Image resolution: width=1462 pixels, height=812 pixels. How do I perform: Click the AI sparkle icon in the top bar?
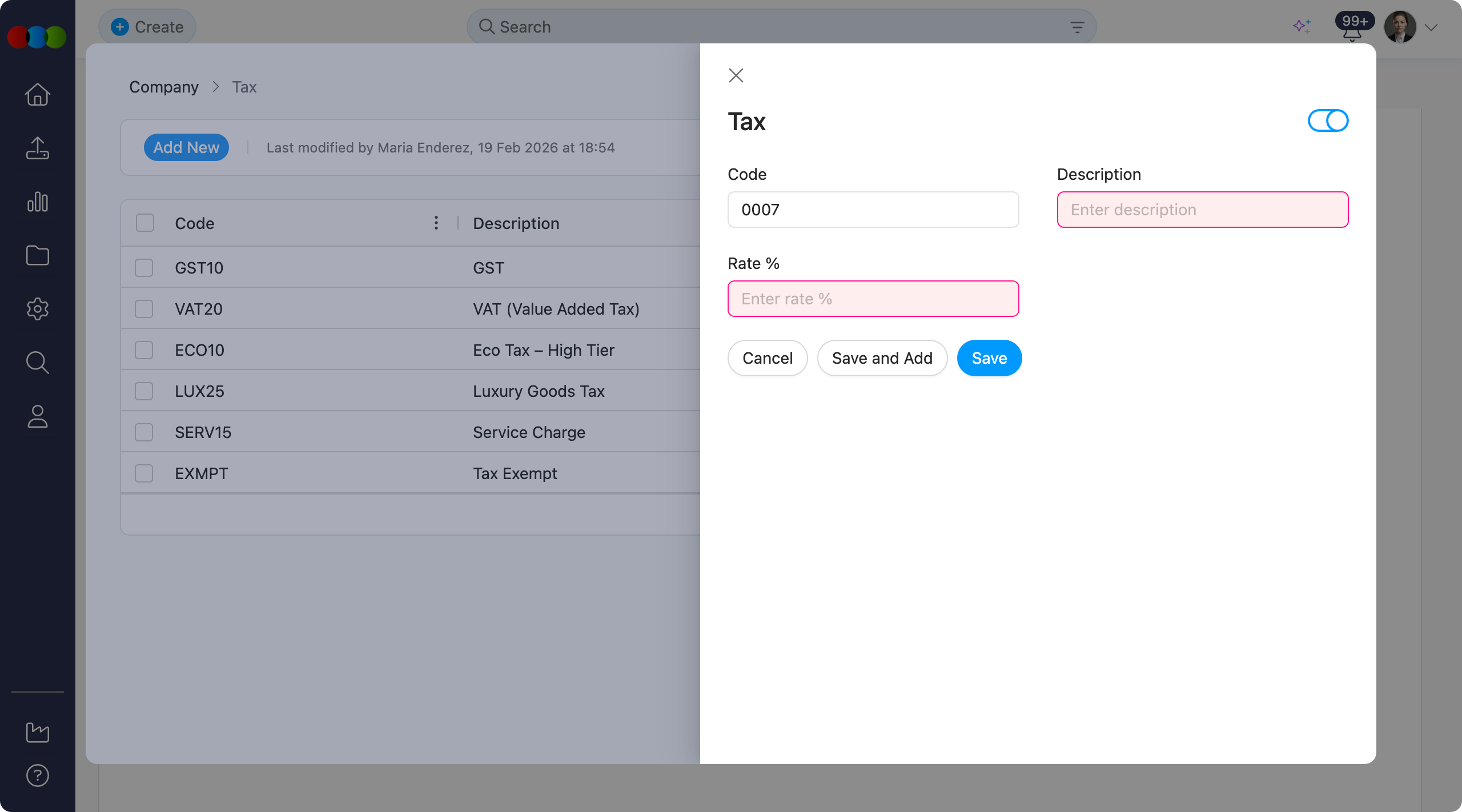[x=1302, y=26]
